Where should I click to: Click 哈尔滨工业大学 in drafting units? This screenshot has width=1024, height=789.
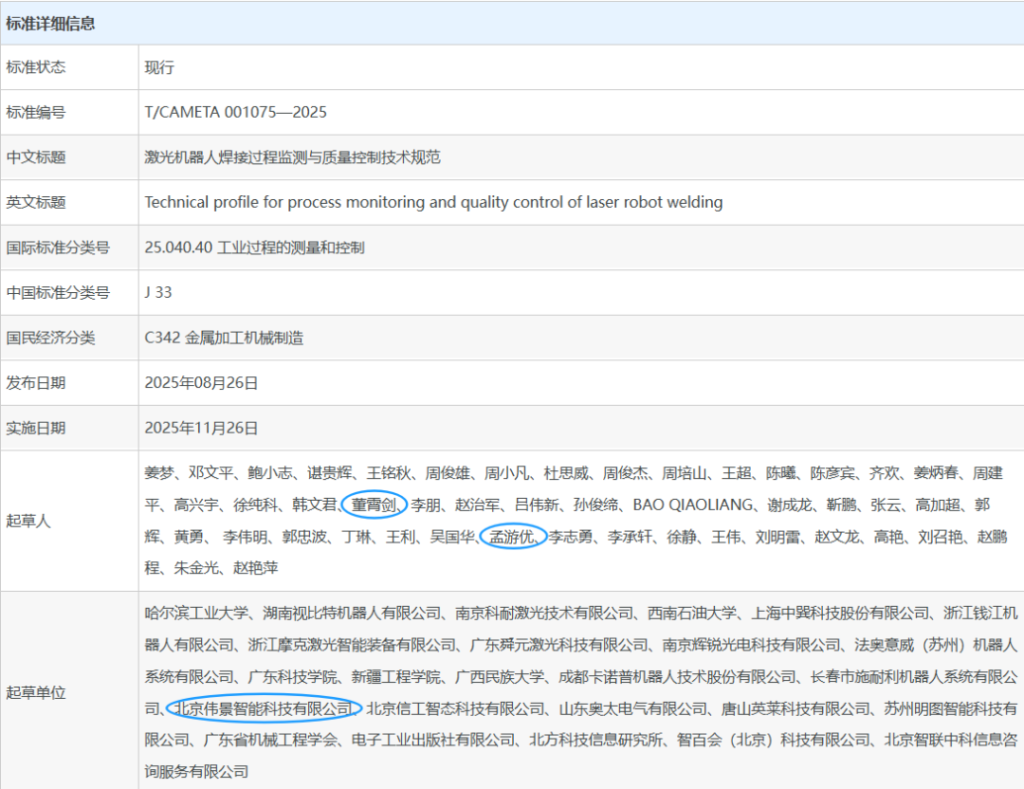pyautogui.click(x=199, y=611)
